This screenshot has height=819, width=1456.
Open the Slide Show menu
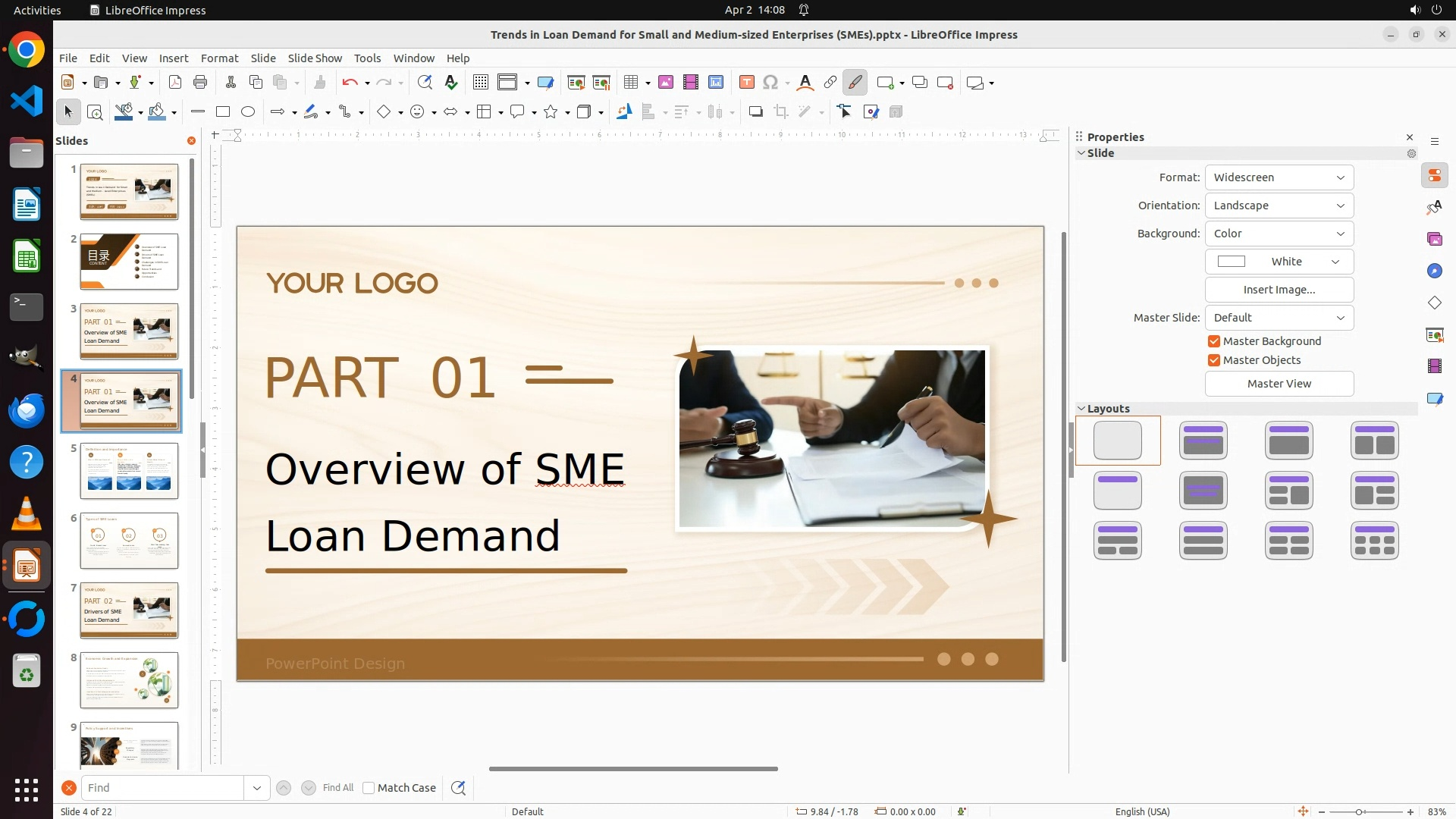click(x=315, y=58)
